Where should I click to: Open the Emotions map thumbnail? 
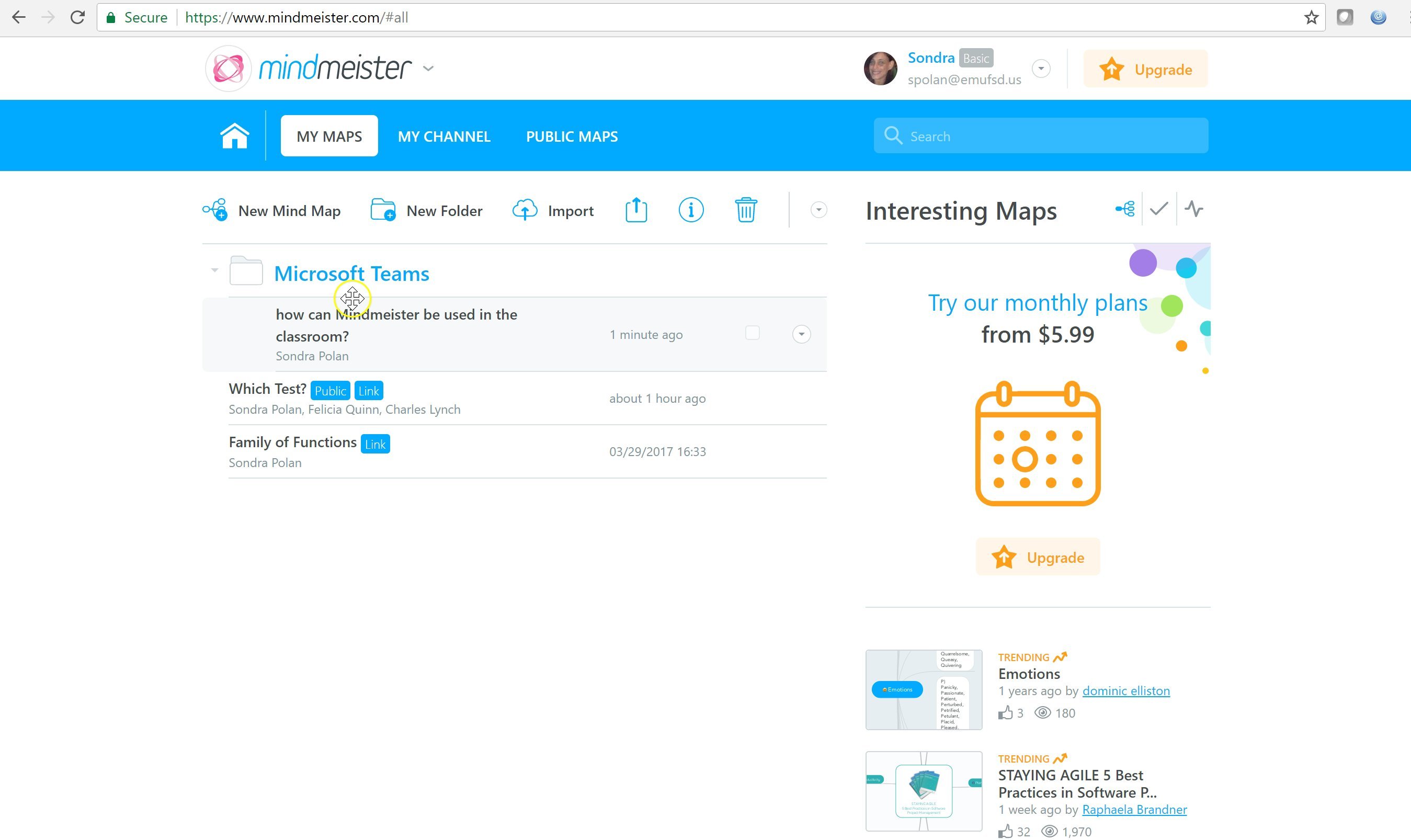point(923,689)
